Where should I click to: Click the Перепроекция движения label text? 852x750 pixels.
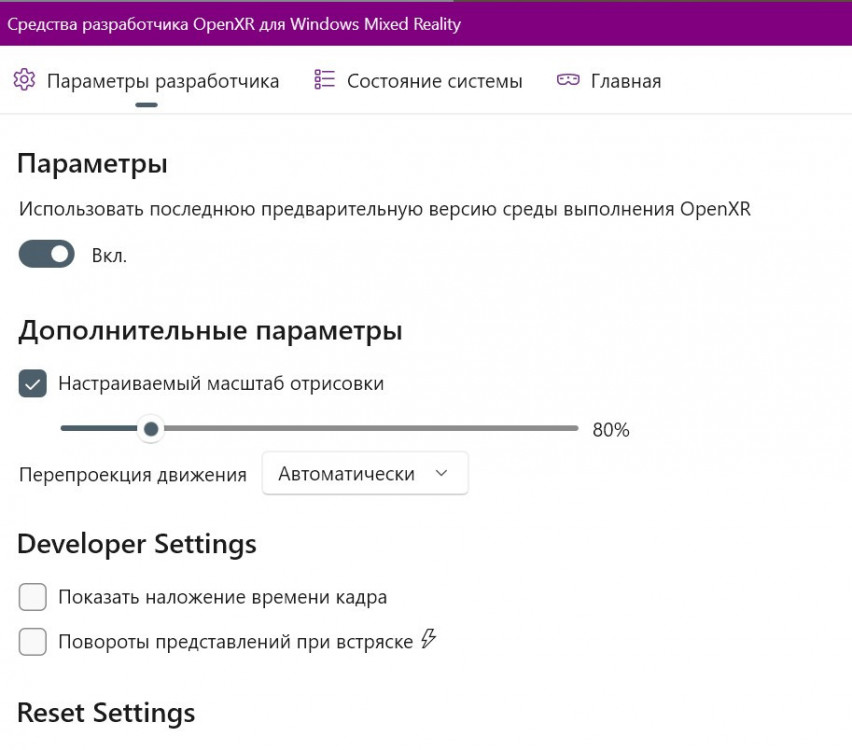coord(133,475)
